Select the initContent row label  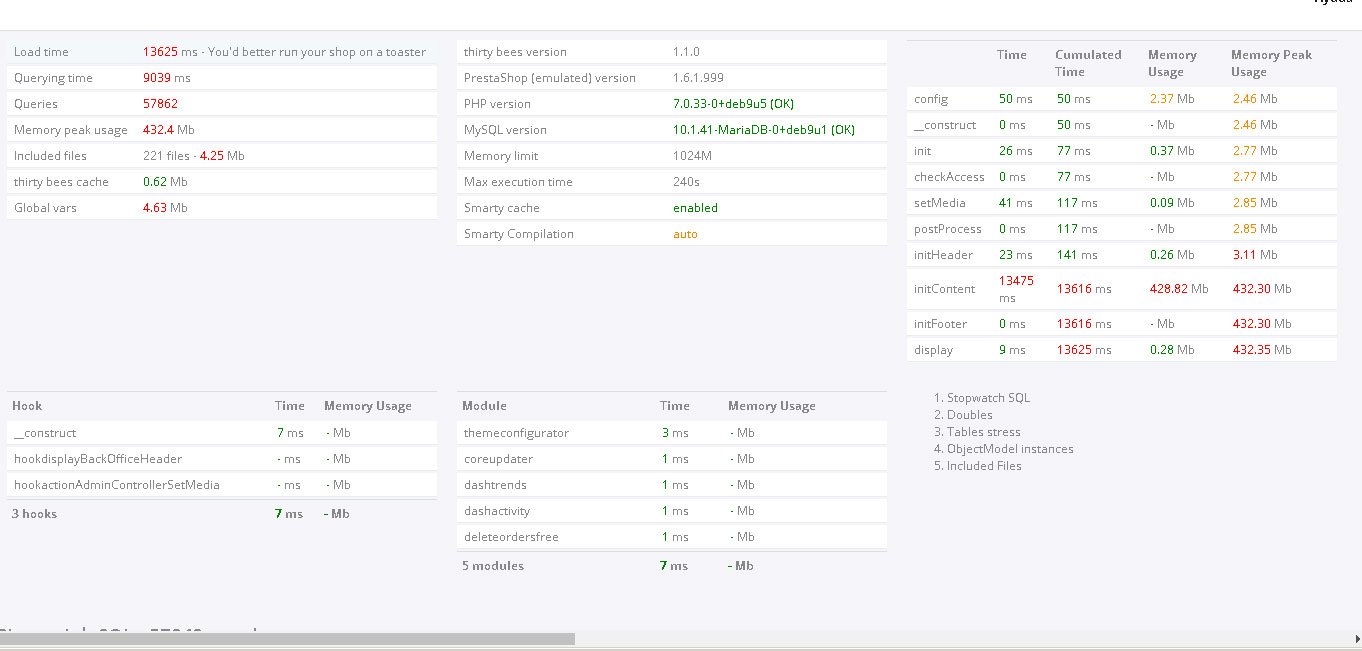[x=944, y=289]
